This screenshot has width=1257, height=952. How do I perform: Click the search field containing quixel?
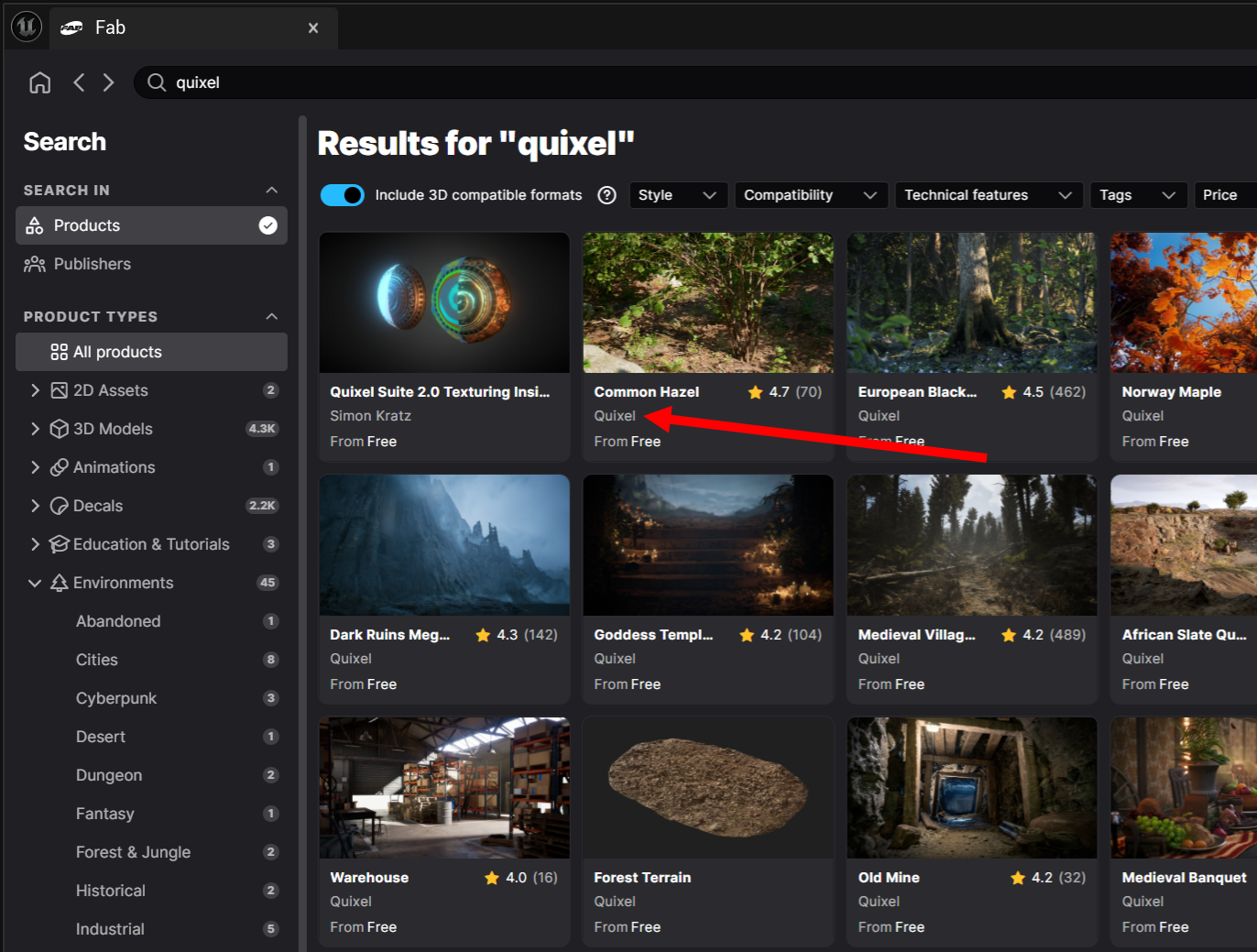tap(696, 82)
